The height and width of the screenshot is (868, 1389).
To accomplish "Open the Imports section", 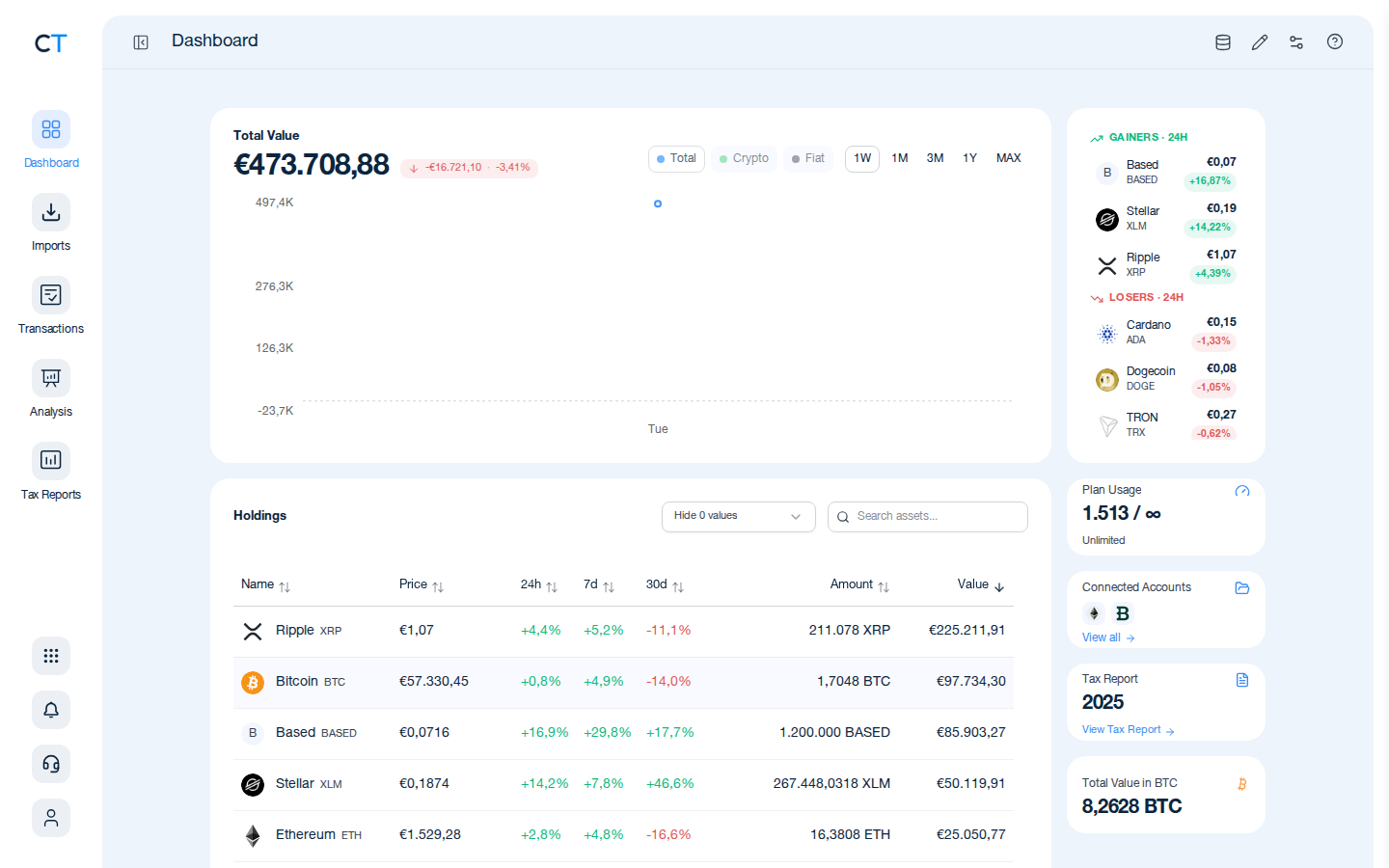I will (x=51, y=223).
